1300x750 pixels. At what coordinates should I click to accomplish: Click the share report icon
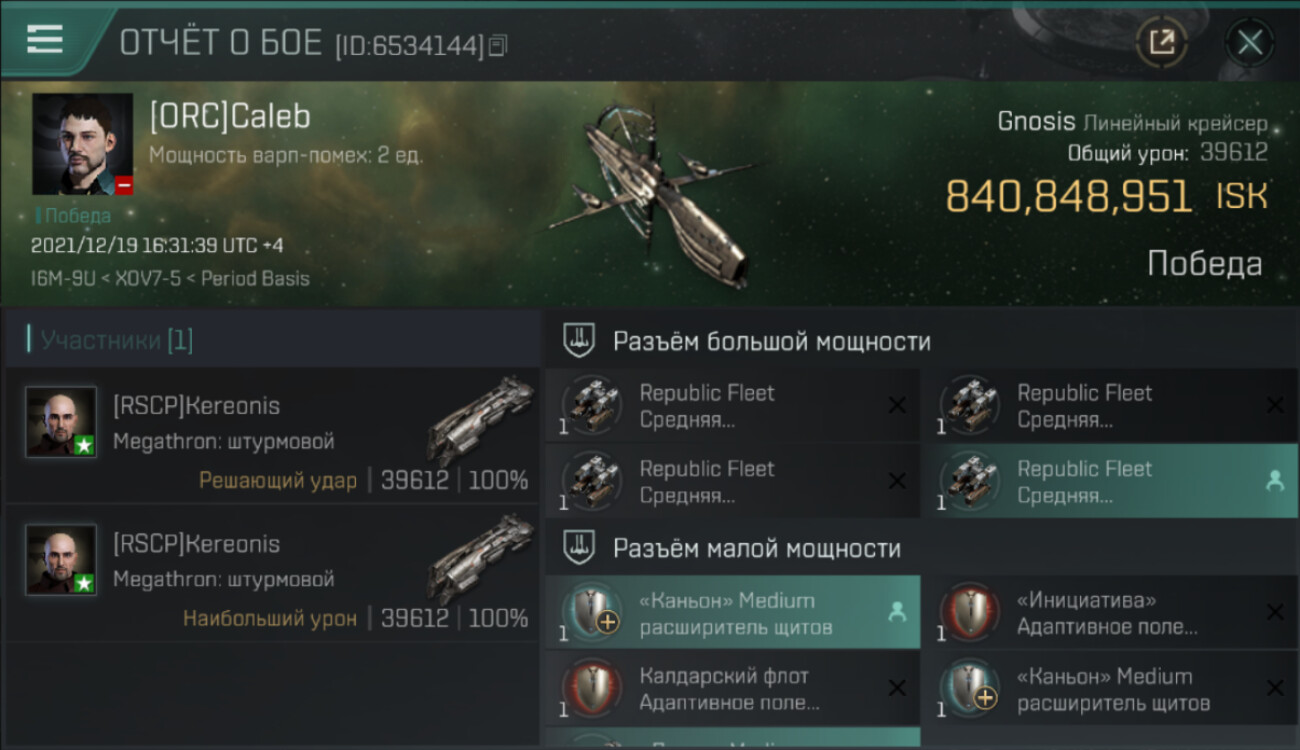click(x=1162, y=42)
